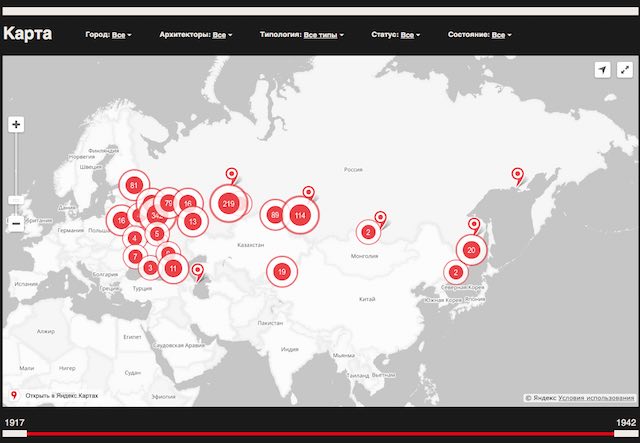The image size is (640, 443).
Task: Open cluster 16 adjacent to cluster 79
Action: (x=188, y=203)
